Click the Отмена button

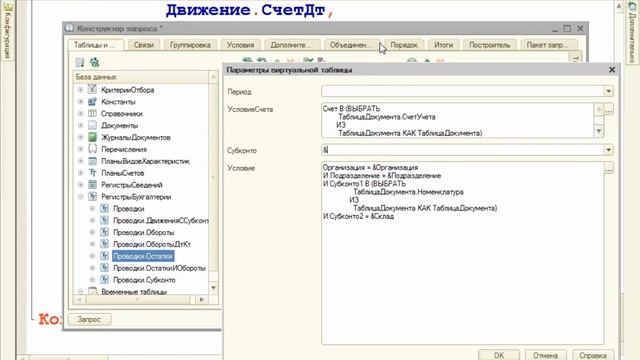coord(545,355)
